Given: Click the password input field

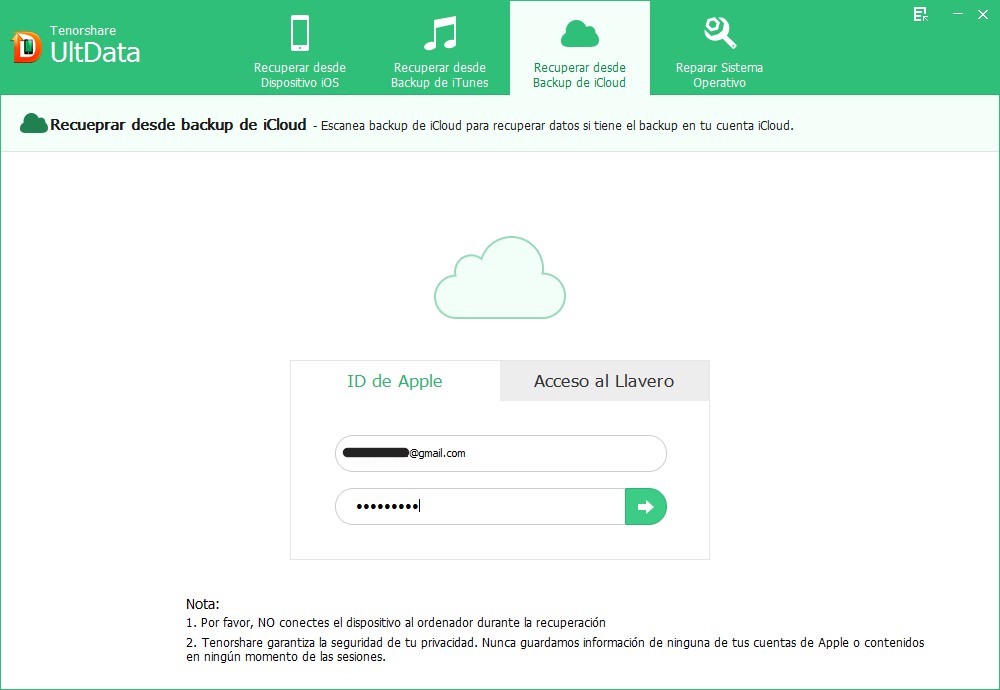Looking at the screenshot, I should point(480,506).
